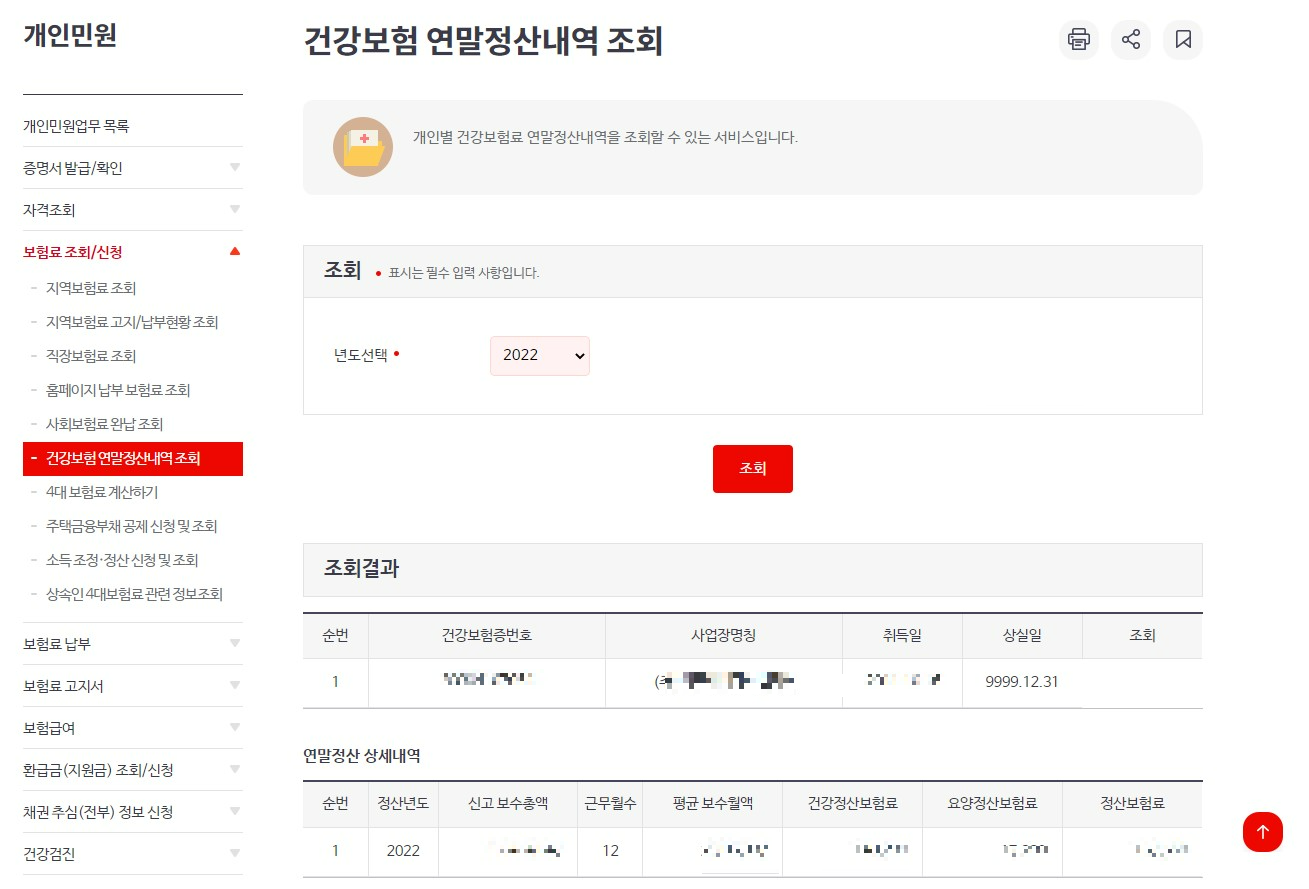Open the 년도선택 year dropdown
Image resolution: width=1309 pixels, height=889 pixels.
point(540,356)
